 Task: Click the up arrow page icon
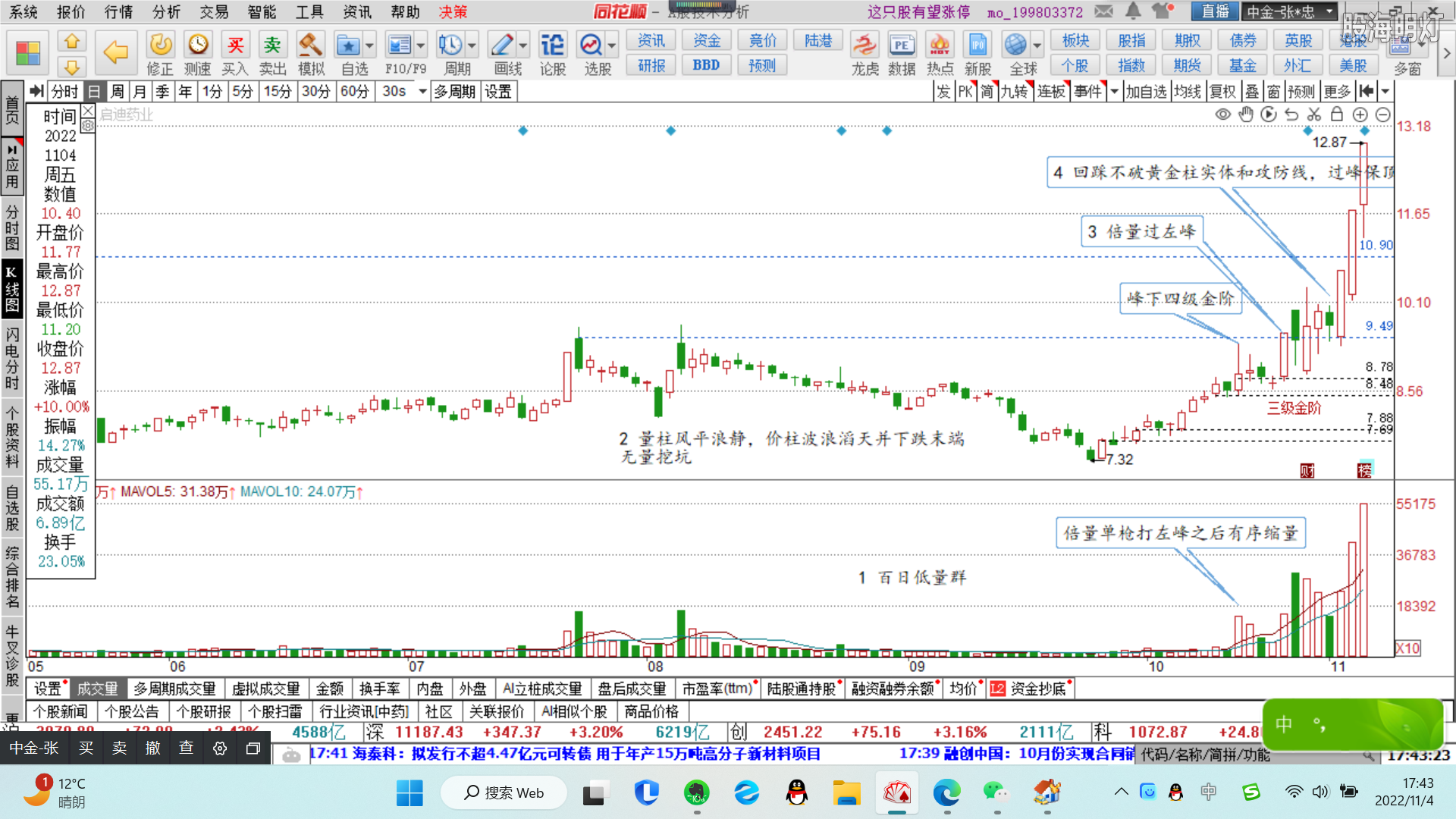pyautogui.click(x=71, y=41)
